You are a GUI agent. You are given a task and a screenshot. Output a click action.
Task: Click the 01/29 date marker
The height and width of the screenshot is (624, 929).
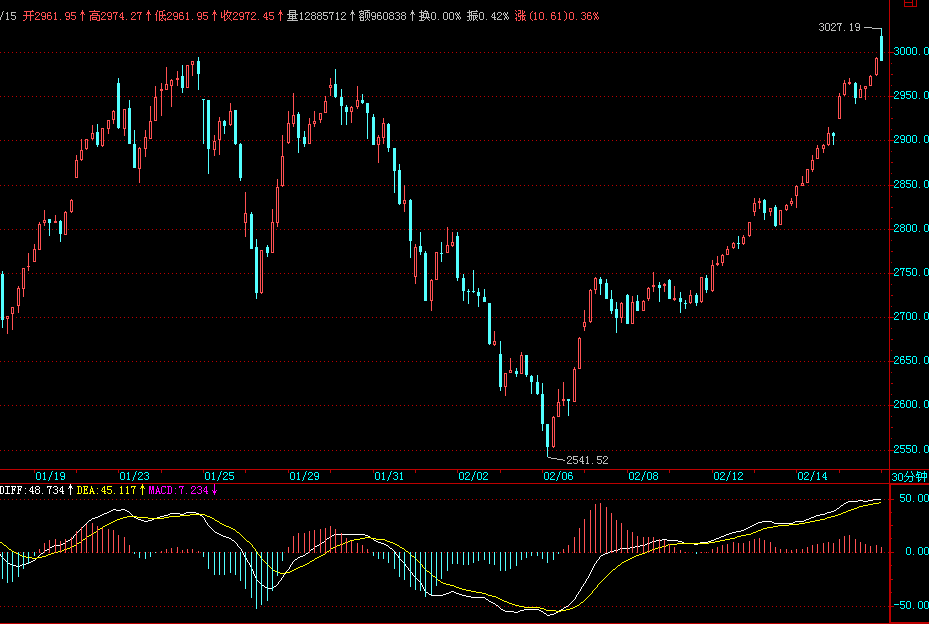click(304, 476)
